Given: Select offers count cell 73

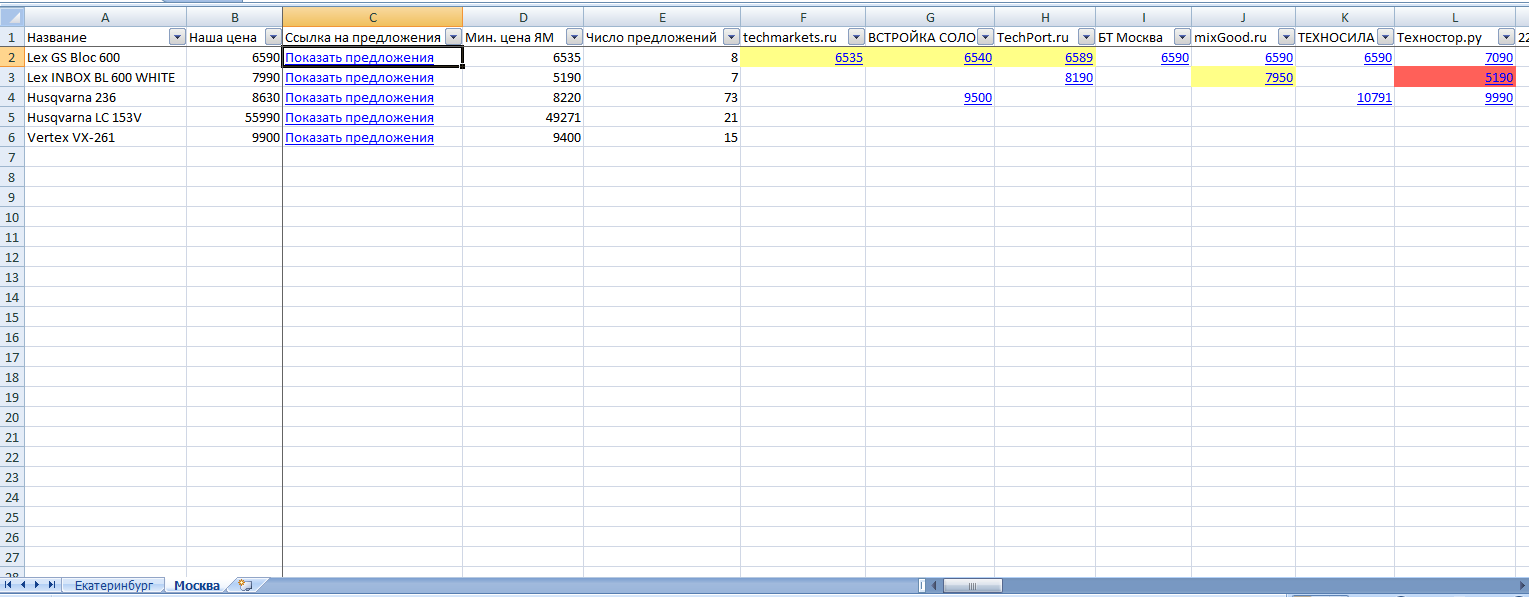Looking at the screenshot, I should 662,98.
